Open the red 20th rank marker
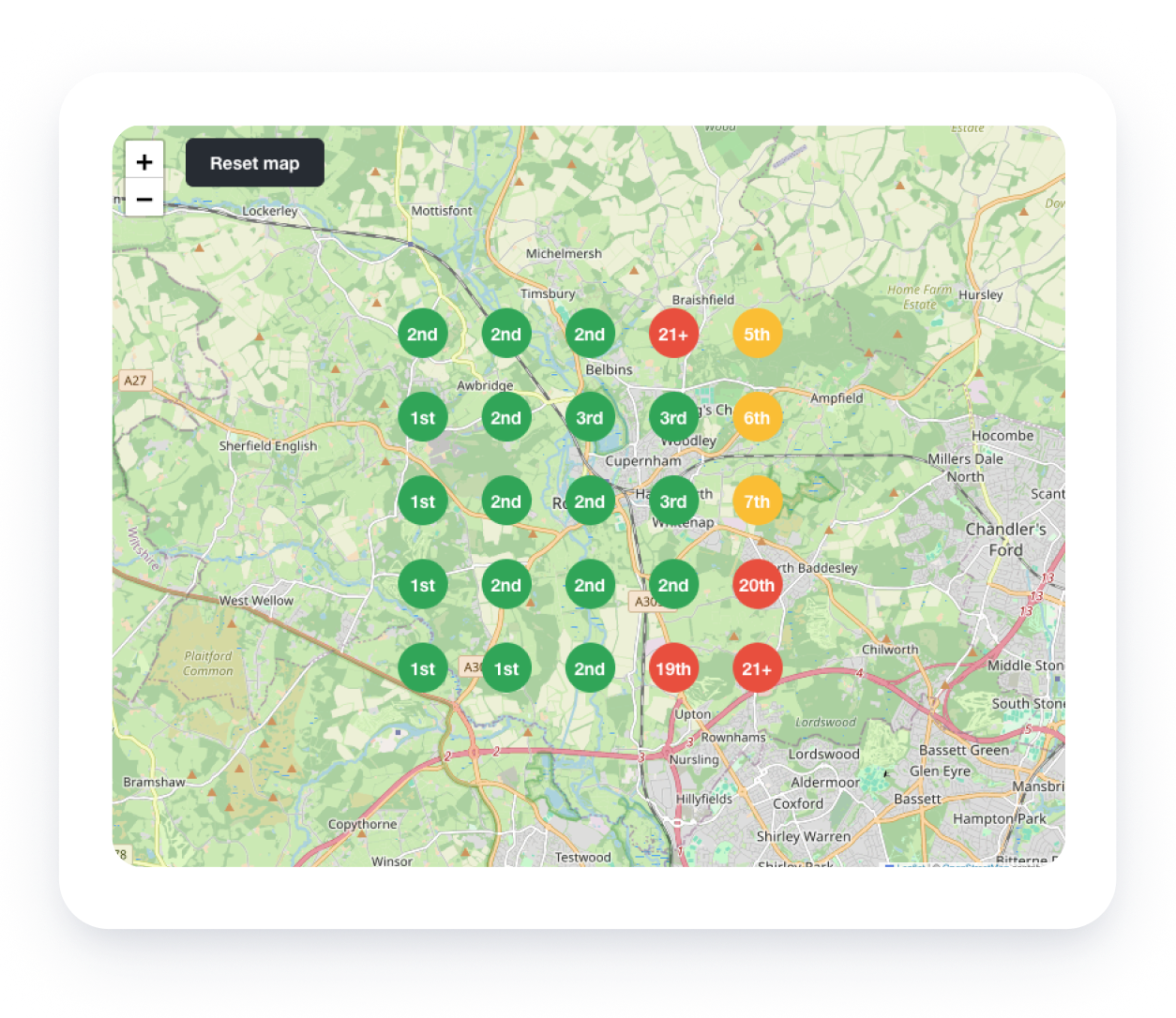The width and height of the screenshot is (1176, 1018). 757,585
